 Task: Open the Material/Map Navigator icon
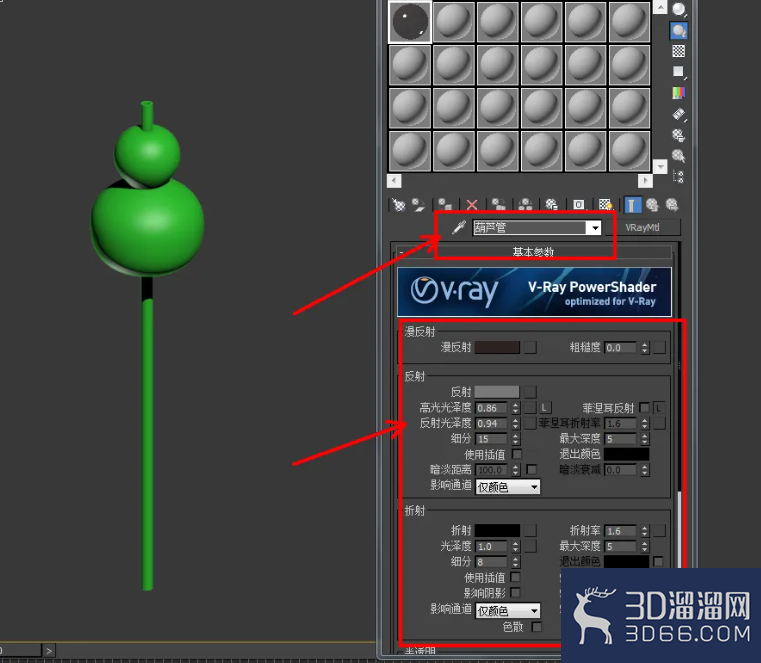(x=678, y=177)
